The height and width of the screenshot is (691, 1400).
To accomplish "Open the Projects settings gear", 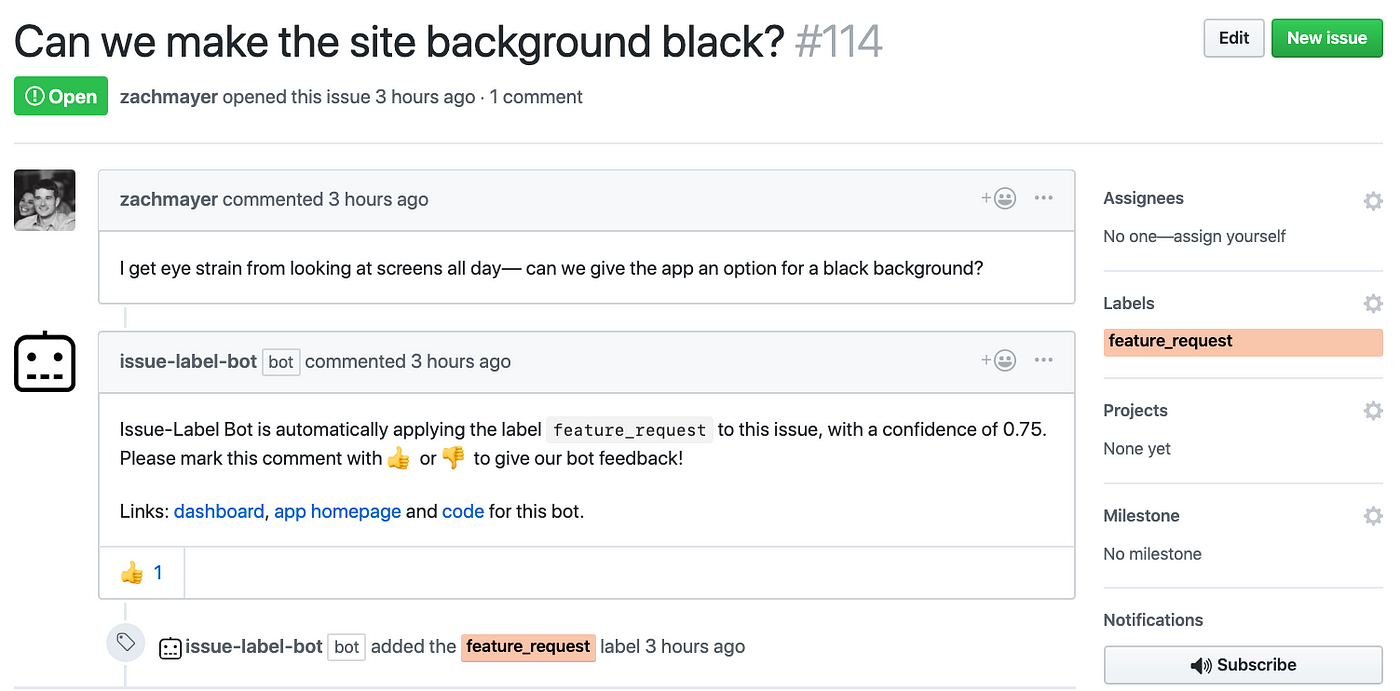I will point(1373,411).
